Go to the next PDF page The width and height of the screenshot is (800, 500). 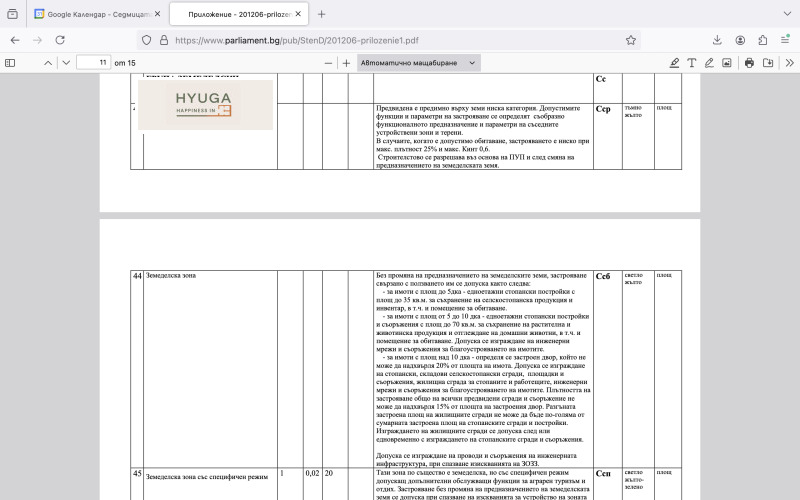click(x=66, y=63)
